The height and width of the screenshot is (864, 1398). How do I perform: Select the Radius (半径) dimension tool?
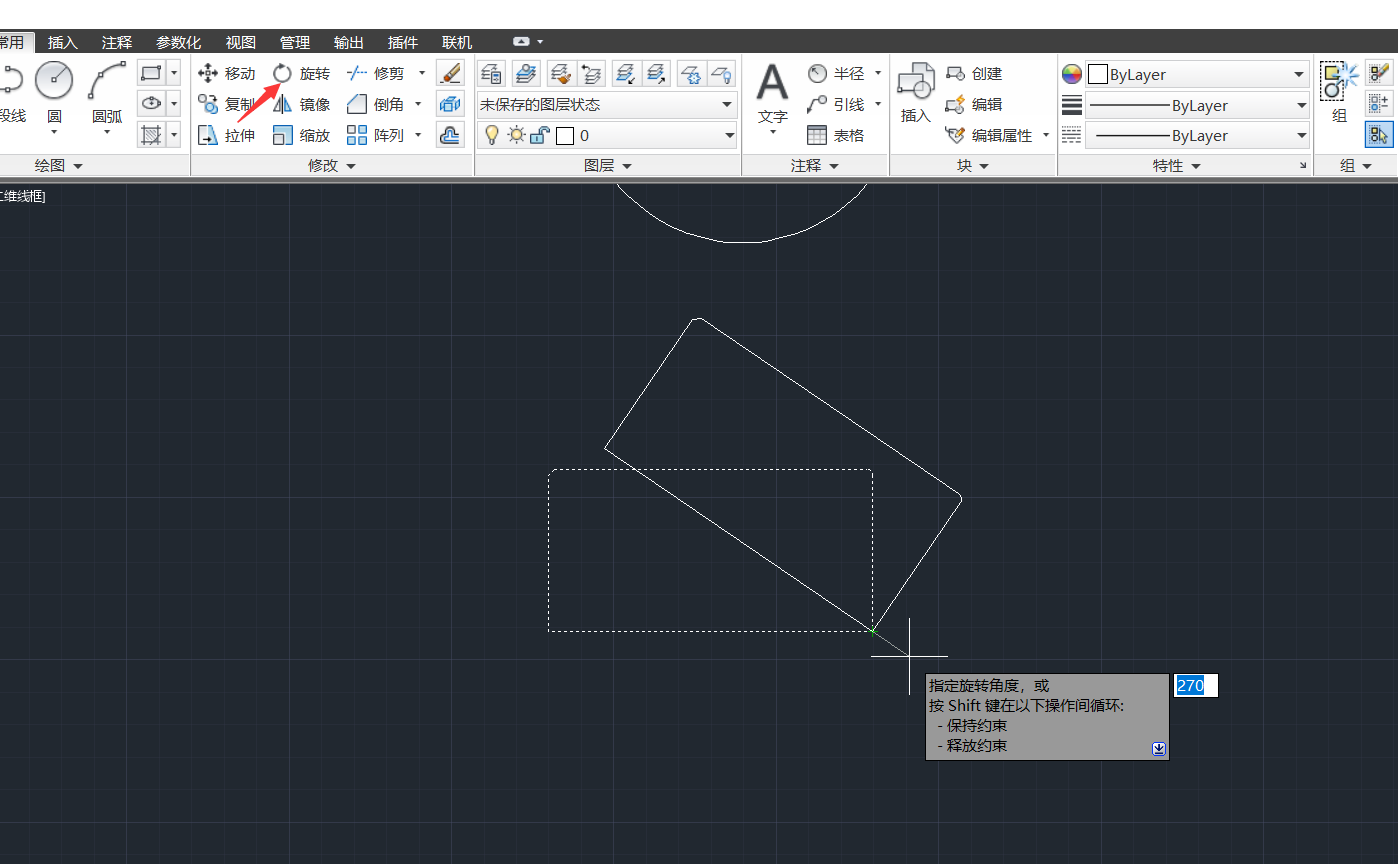point(836,73)
